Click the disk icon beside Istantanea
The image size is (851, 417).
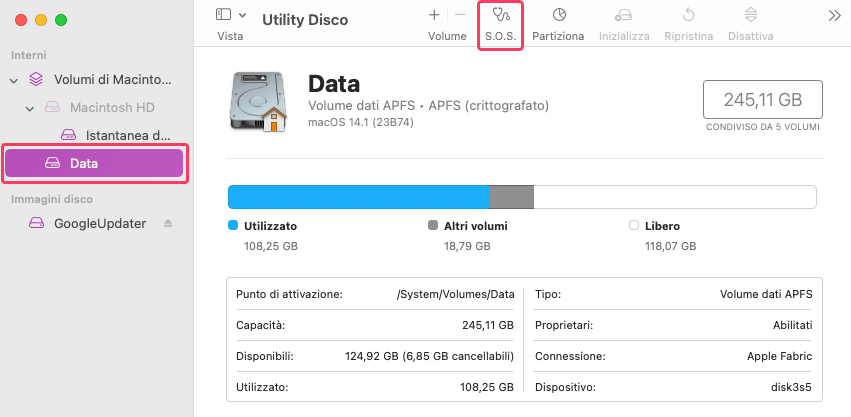68,135
